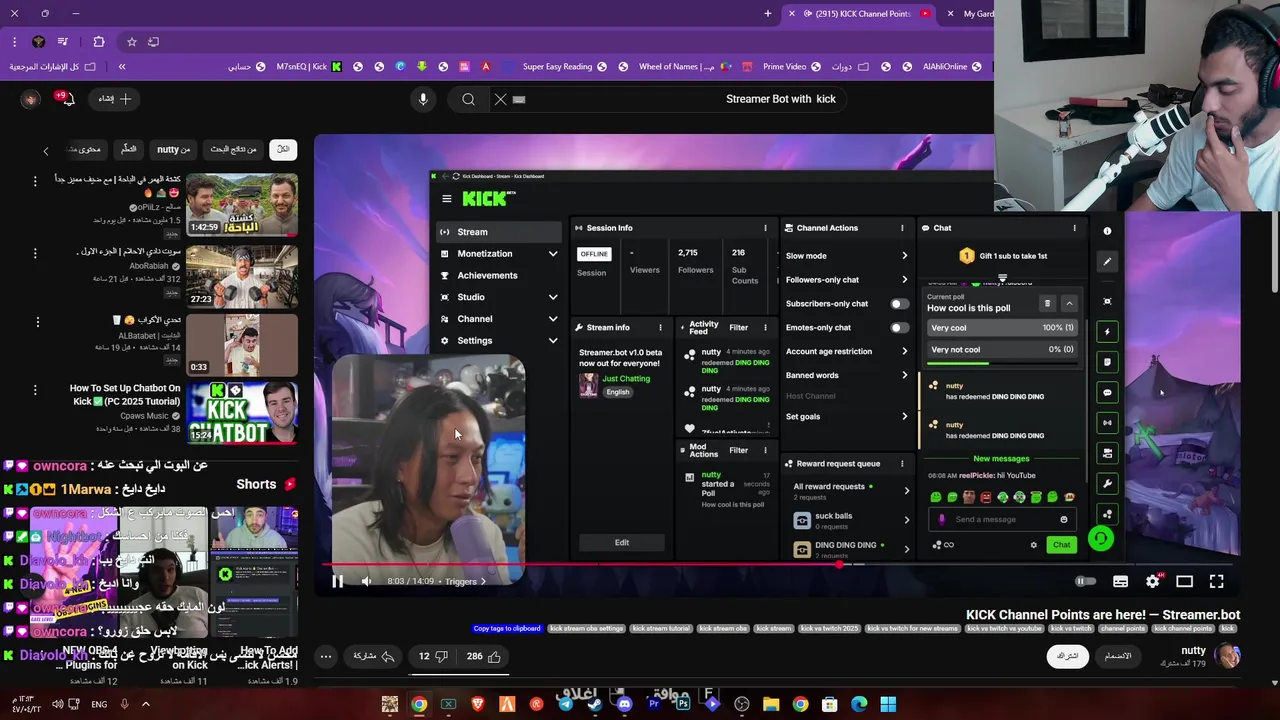
Task: Open the Triggers chapter chevron in player
Action: click(x=483, y=581)
